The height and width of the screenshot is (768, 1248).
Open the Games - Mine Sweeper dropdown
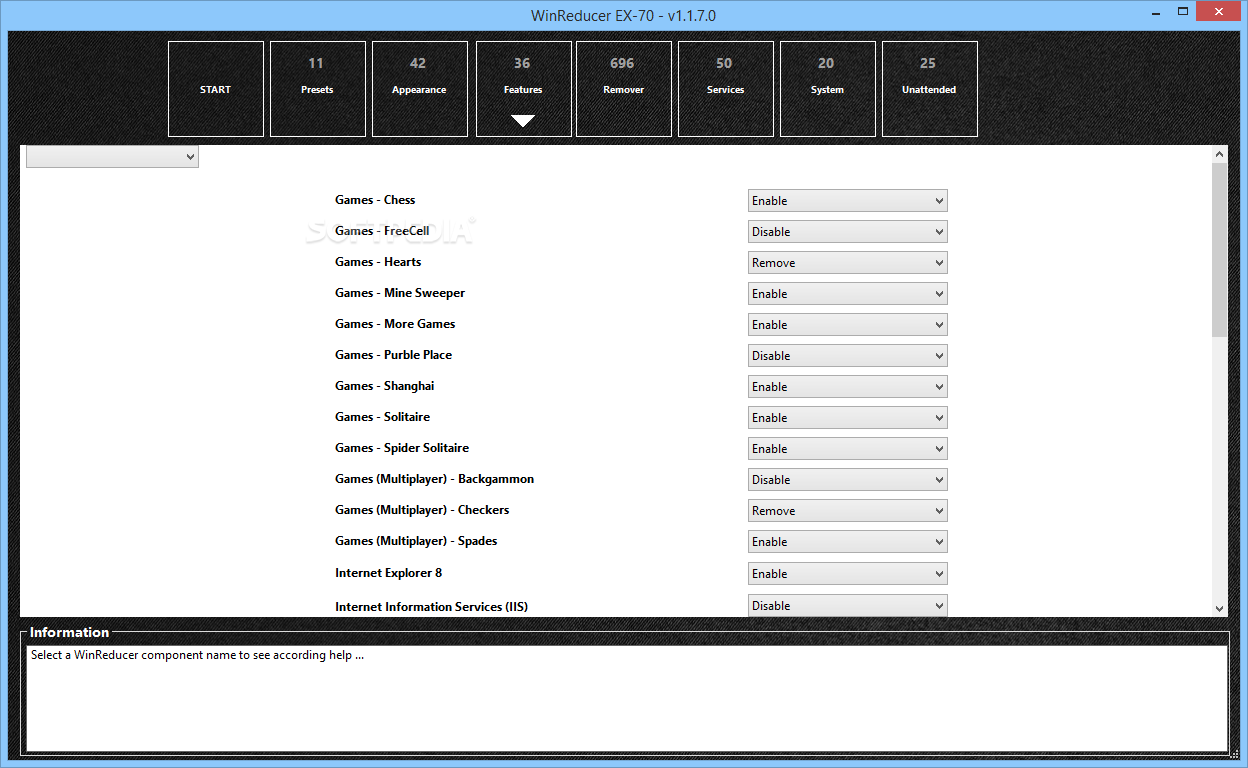point(848,294)
